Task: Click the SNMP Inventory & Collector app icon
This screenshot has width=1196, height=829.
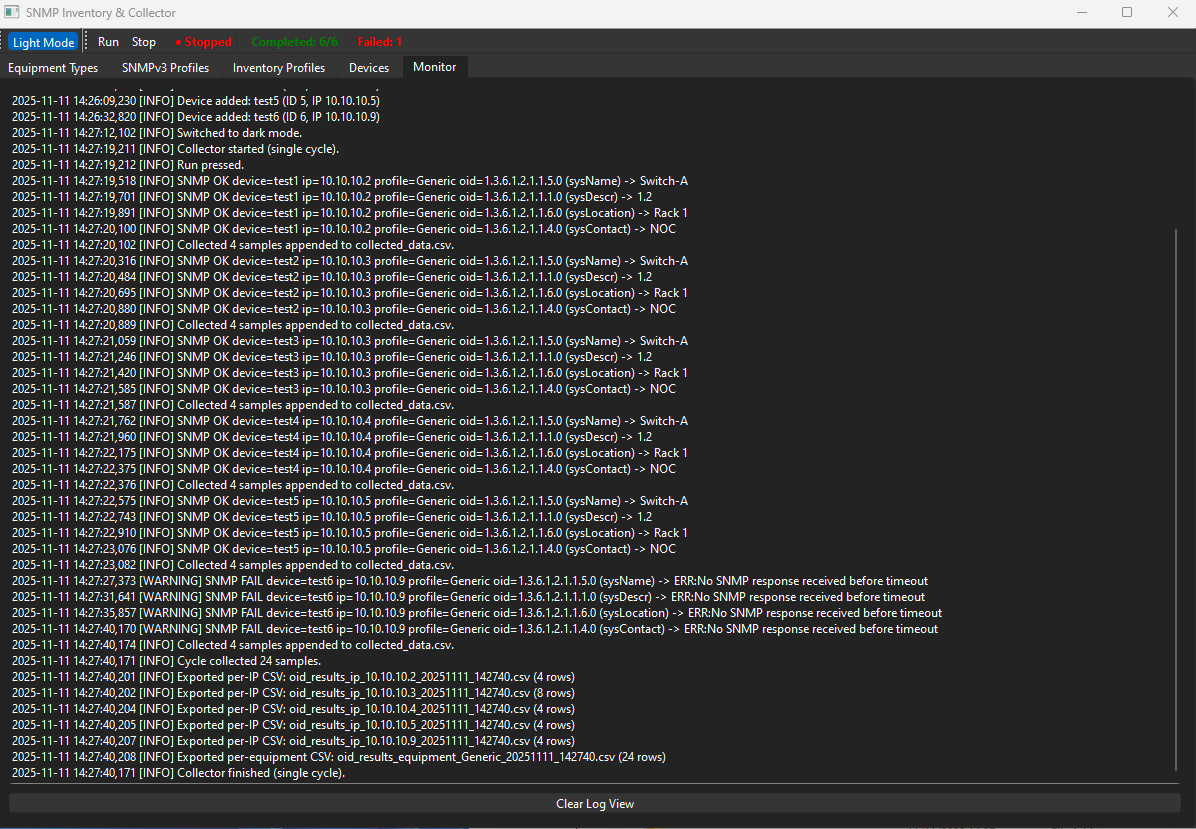Action: point(12,12)
